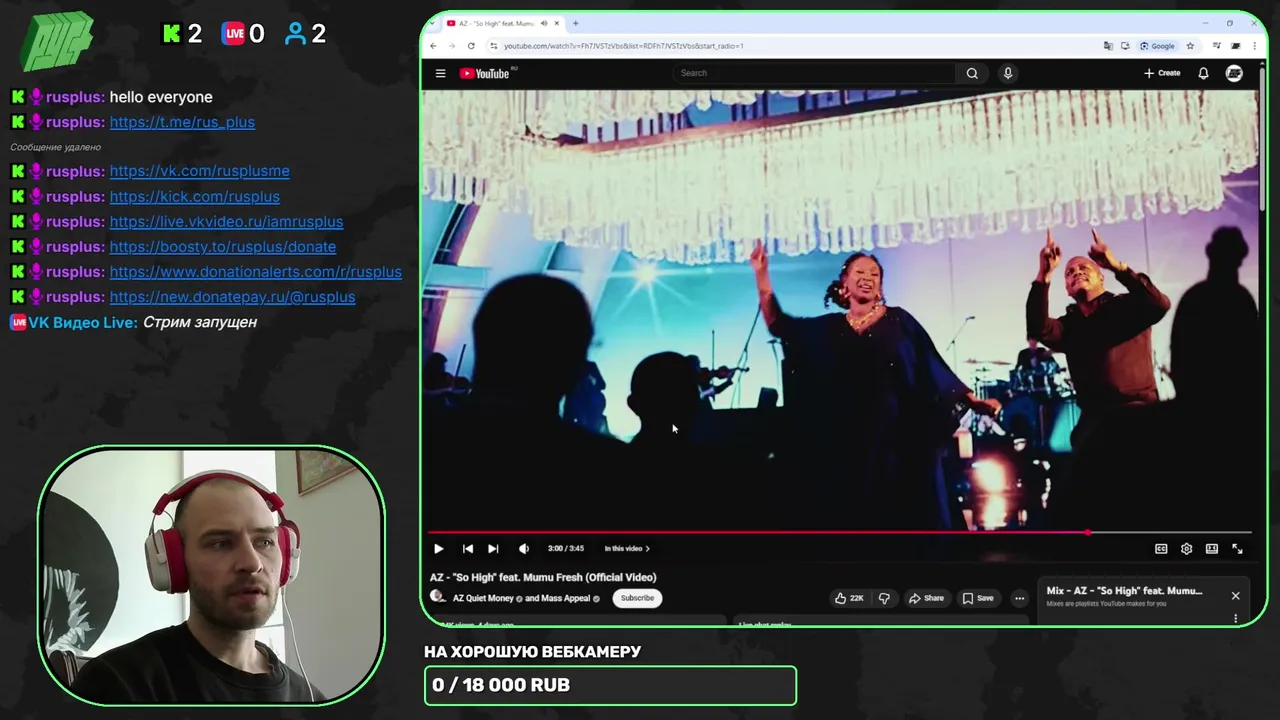Toggle theater mode in the player

(x=1211, y=548)
